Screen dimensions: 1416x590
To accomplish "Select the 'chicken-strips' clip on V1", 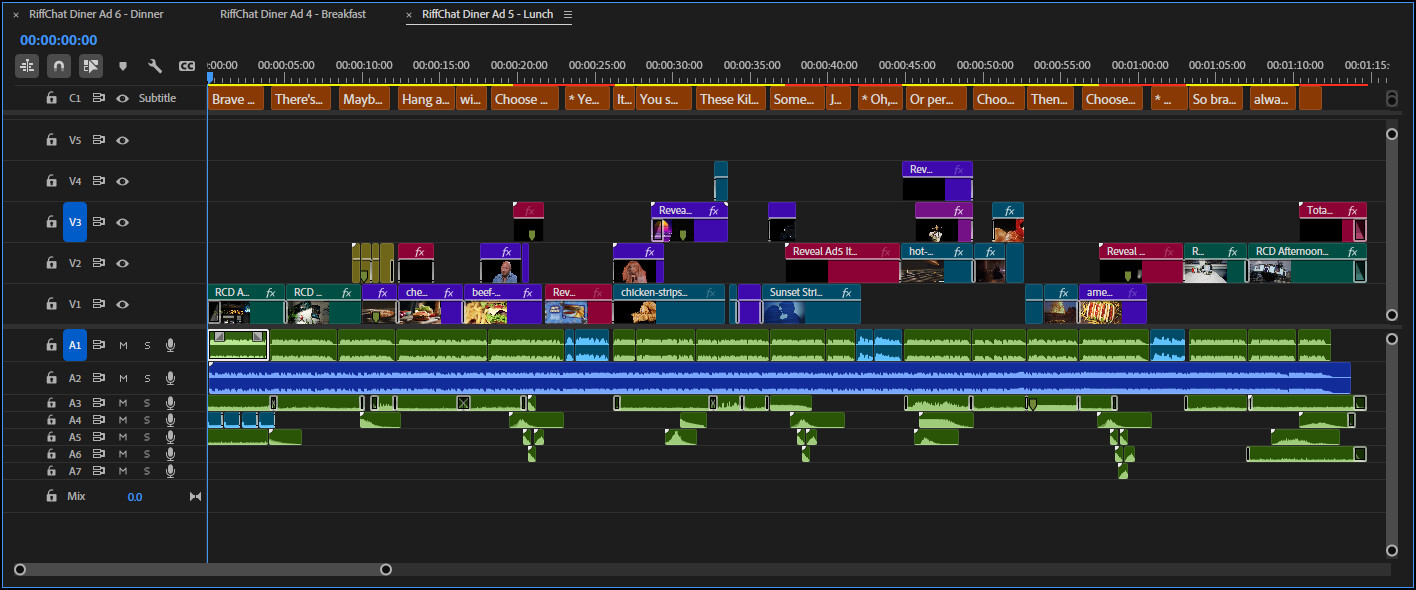I will tap(669, 304).
